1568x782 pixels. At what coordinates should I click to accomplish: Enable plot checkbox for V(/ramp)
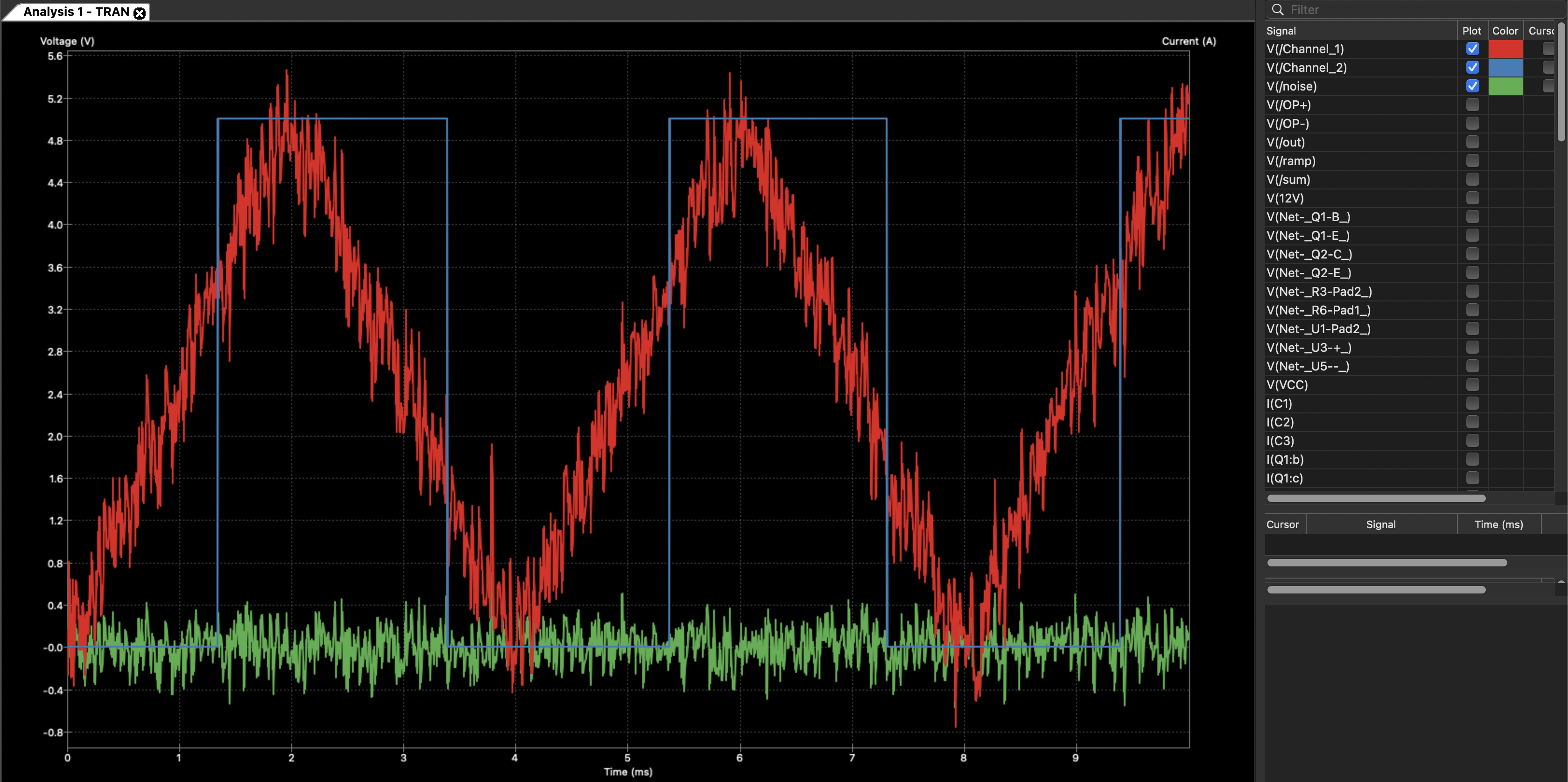coord(1472,161)
